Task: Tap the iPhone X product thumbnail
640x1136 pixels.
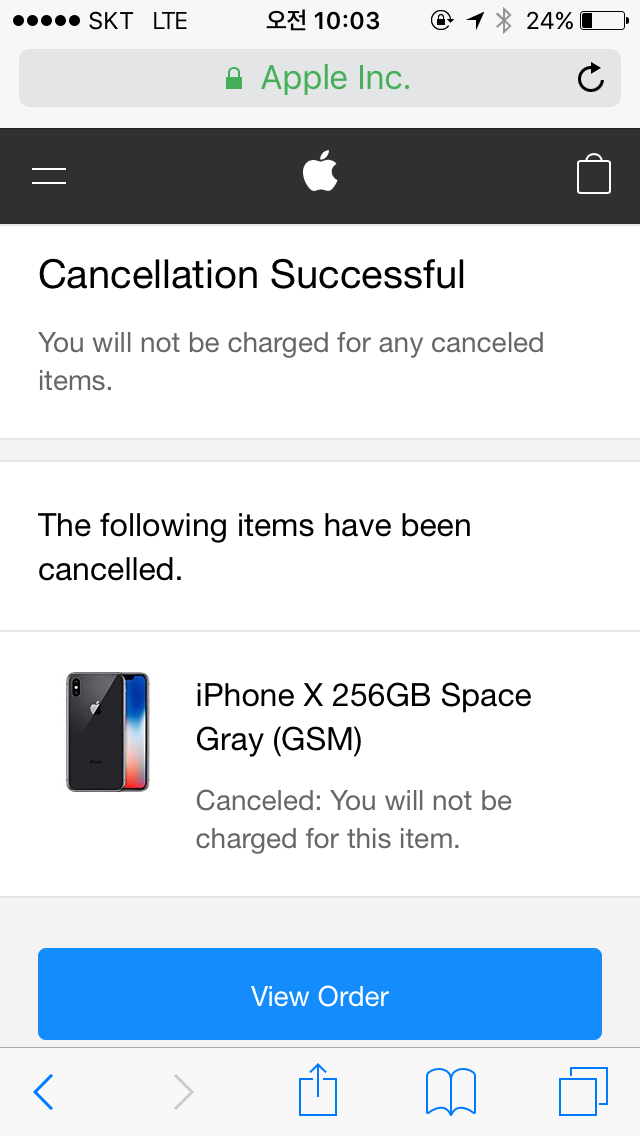Action: pos(108,732)
